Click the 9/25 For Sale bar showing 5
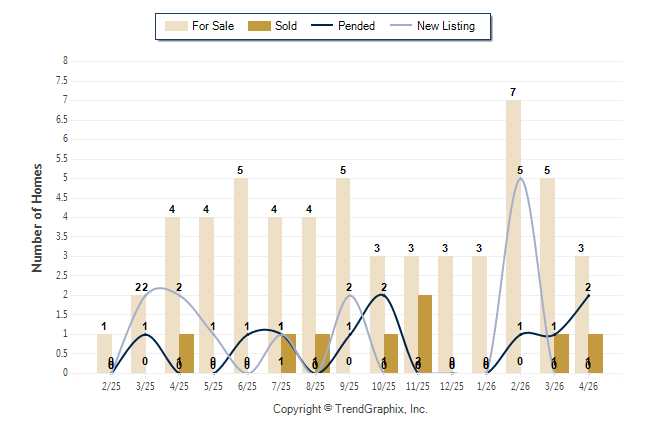Viewport: 646px width, 434px height. [x=343, y=275]
